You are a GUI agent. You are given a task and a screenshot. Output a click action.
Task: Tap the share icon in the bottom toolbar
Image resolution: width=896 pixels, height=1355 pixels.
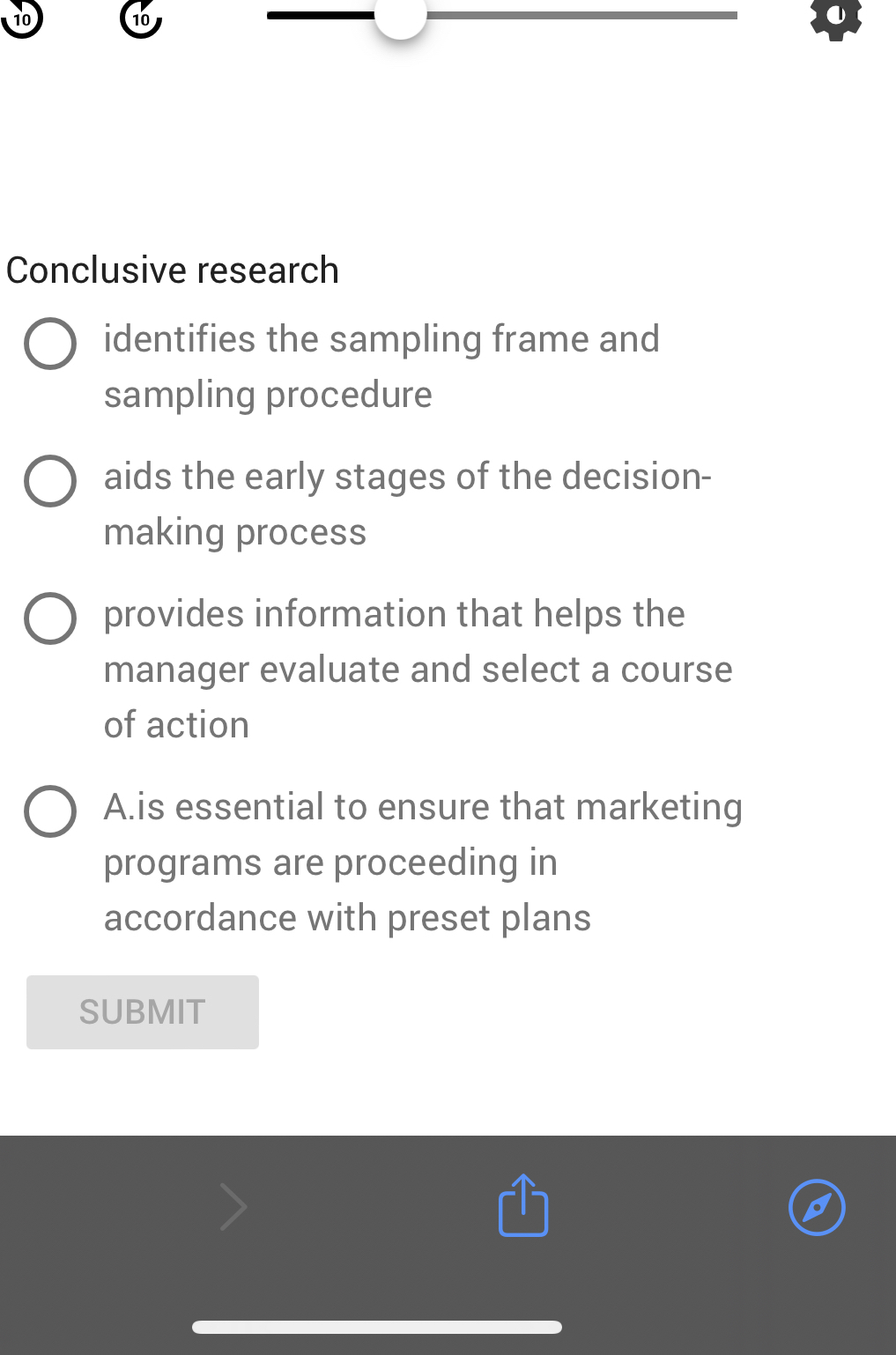pyautogui.click(x=522, y=1206)
